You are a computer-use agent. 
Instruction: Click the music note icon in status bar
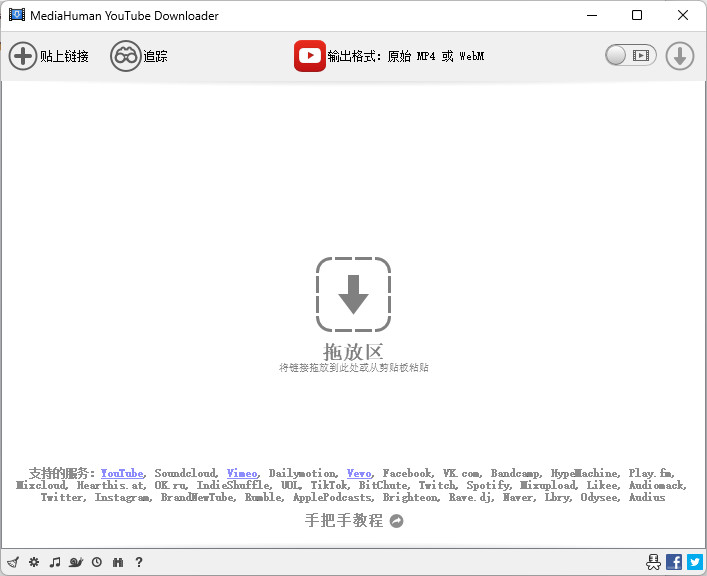coord(55,562)
